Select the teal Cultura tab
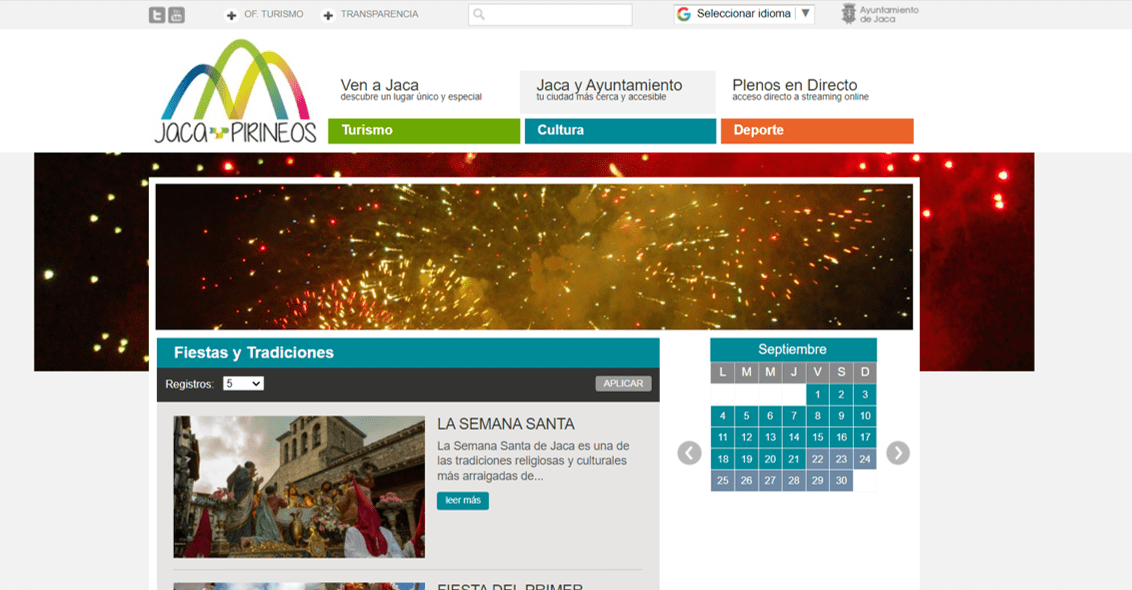Screen dimensions: 1132x590 point(620,131)
